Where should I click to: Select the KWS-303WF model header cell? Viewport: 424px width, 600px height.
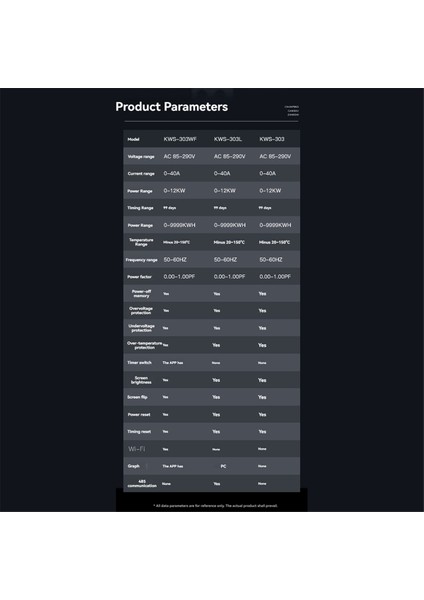click(x=180, y=139)
